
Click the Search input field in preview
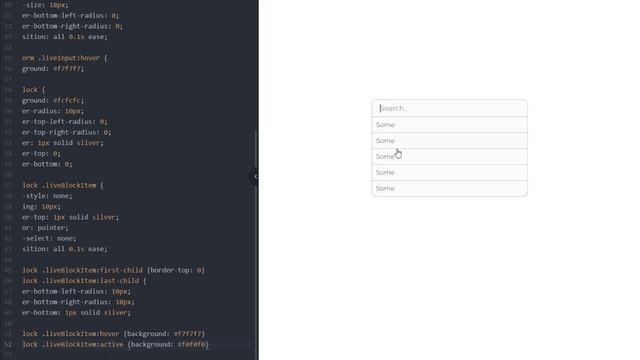(449, 108)
